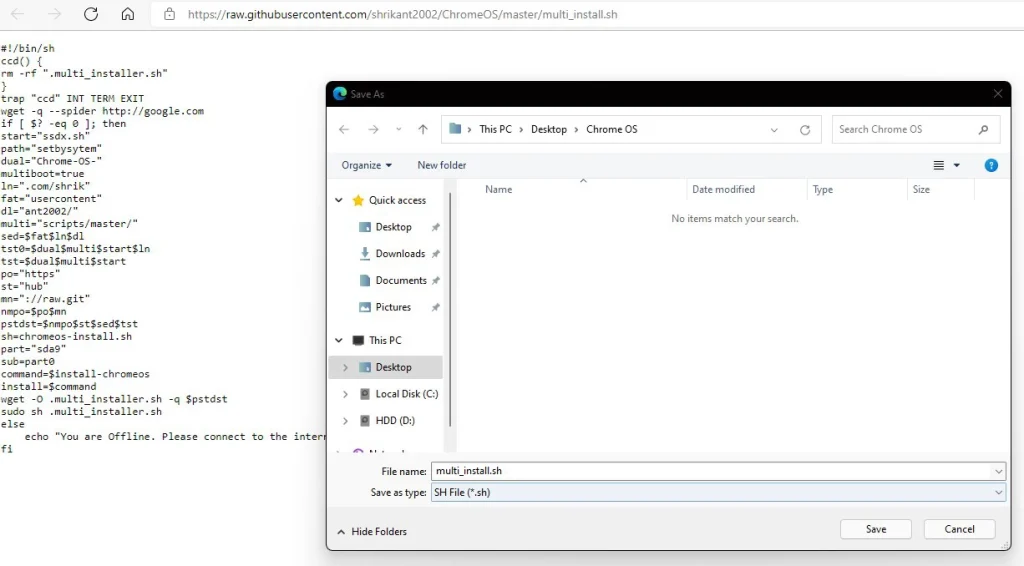
Task: Click the dialog Back arrow
Action: coord(344,129)
